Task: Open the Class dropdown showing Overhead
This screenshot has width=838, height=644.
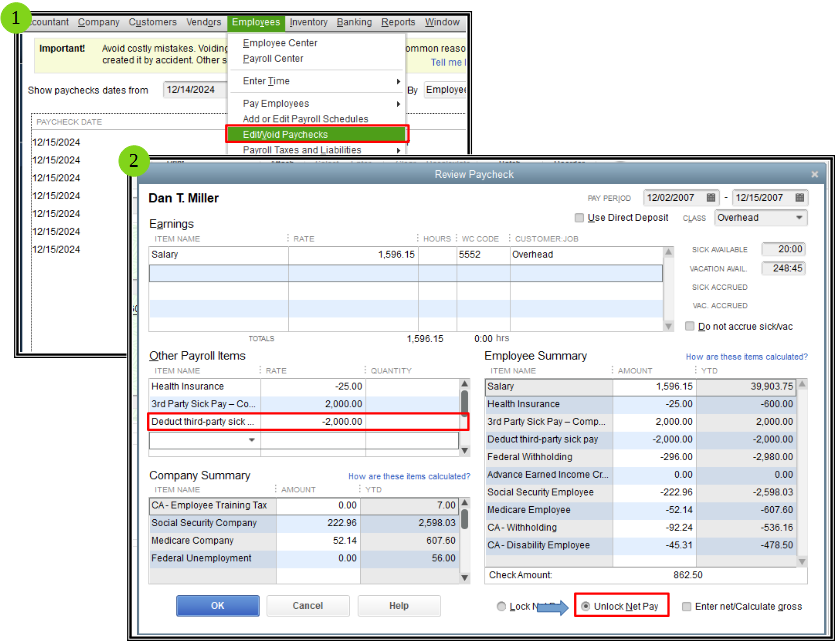Action: coord(798,217)
